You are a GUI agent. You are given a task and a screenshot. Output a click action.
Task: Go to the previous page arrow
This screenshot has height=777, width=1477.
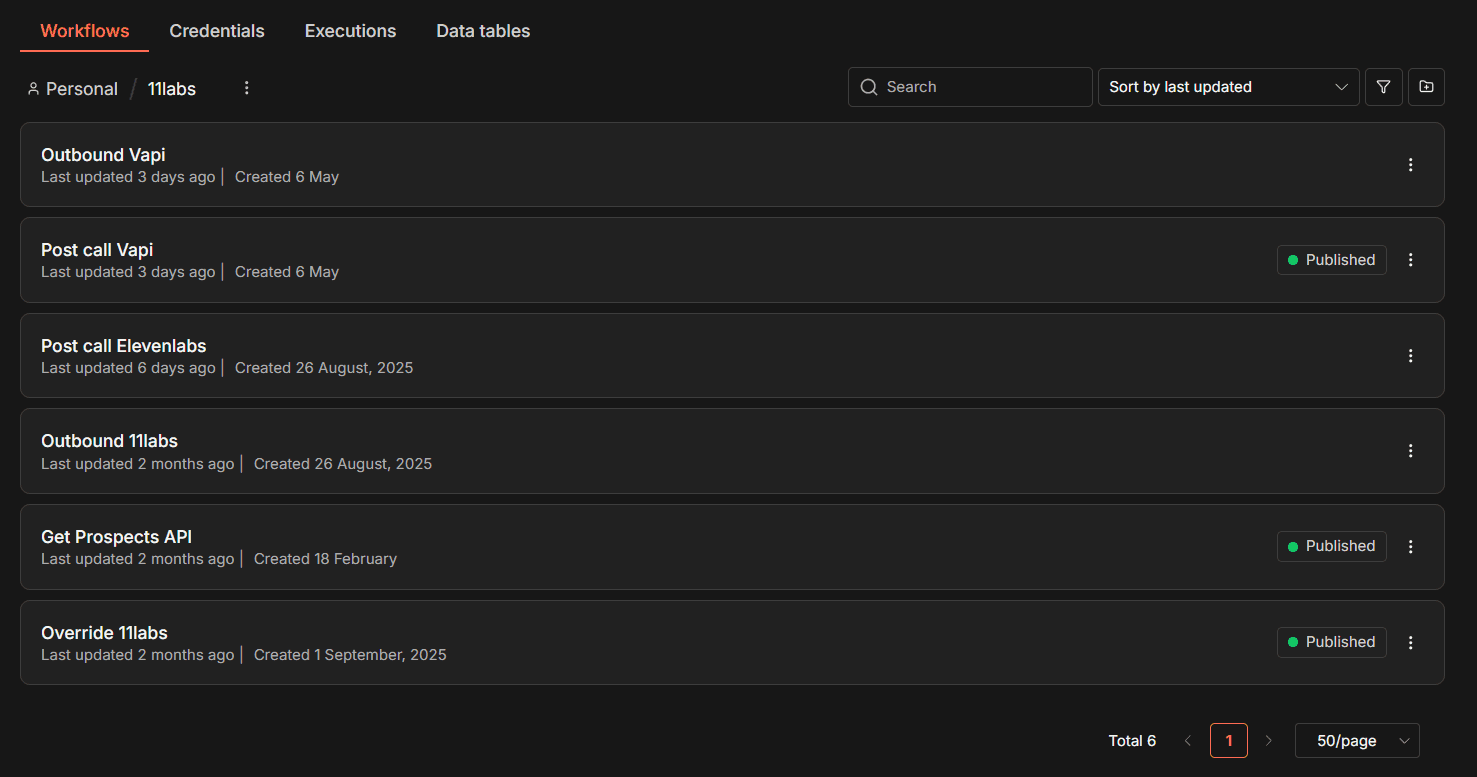tap(1188, 741)
